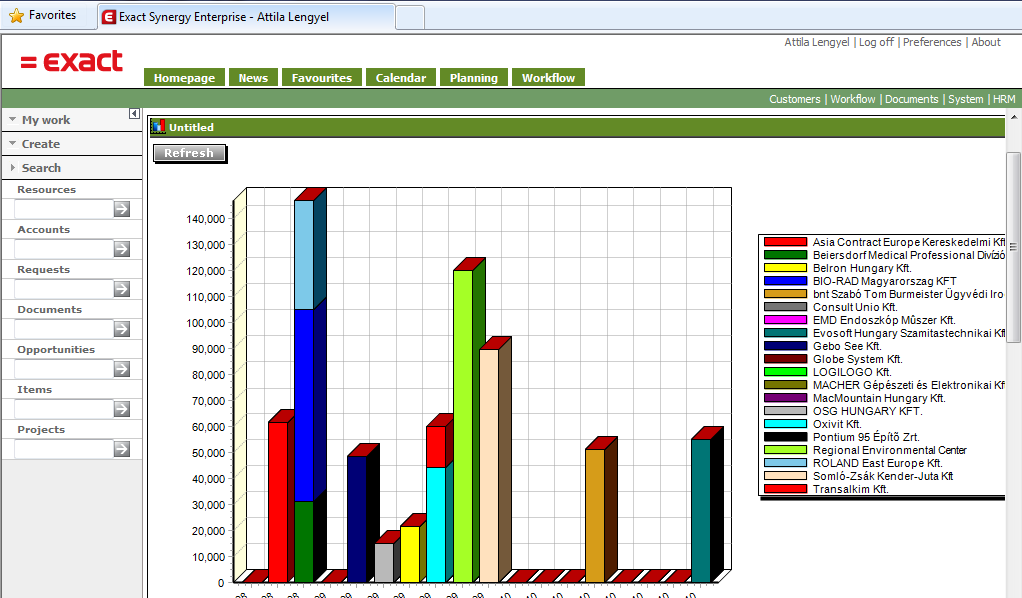Click the Gebo See Kft. legend text
Screen dimensions: 1022x598
[x=847, y=346]
